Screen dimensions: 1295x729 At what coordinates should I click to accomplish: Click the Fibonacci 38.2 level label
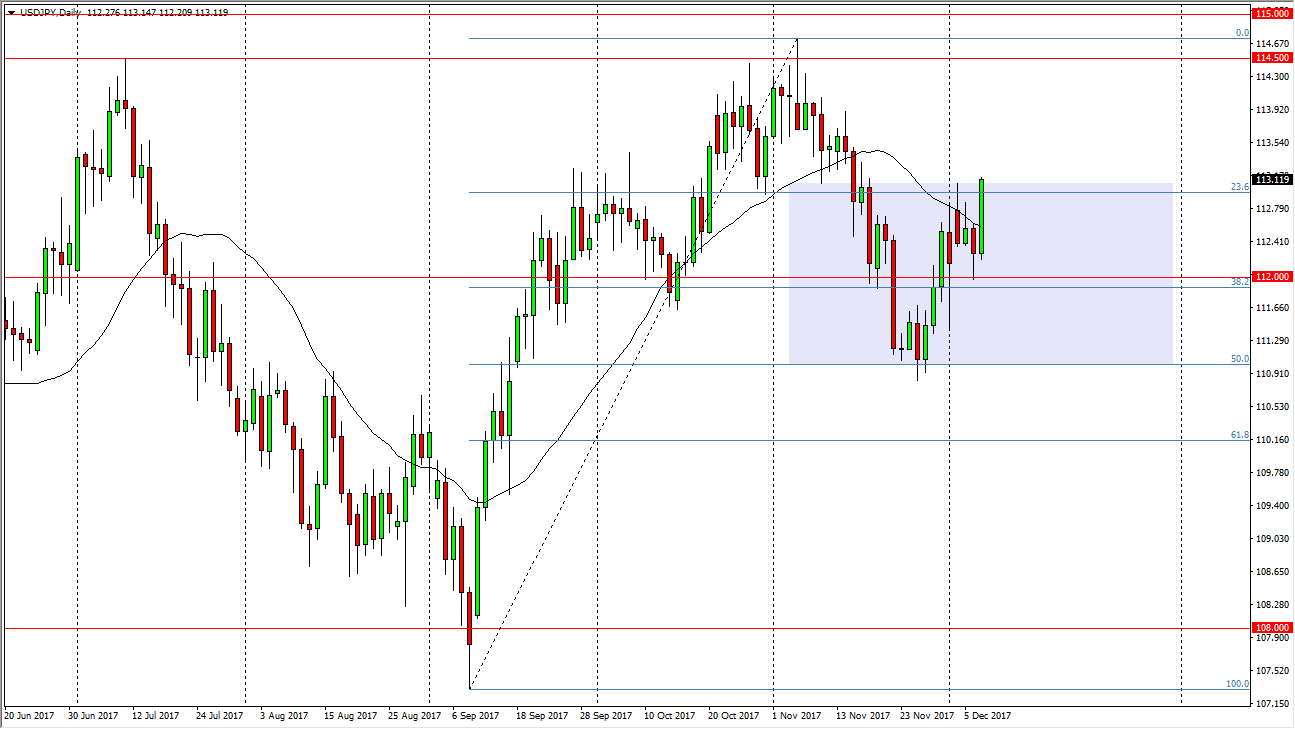click(x=1240, y=282)
